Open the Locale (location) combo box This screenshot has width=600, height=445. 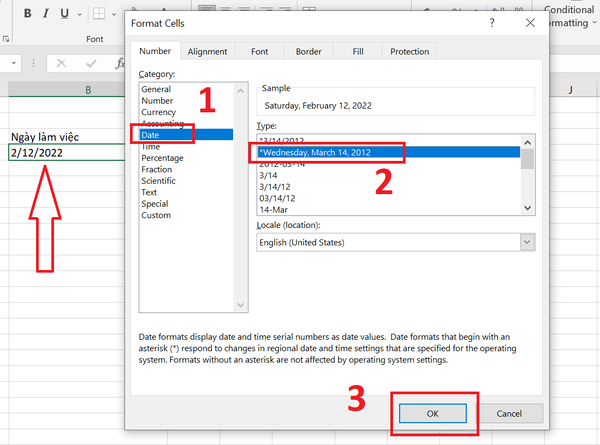pyautogui.click(x=396, y=242)
